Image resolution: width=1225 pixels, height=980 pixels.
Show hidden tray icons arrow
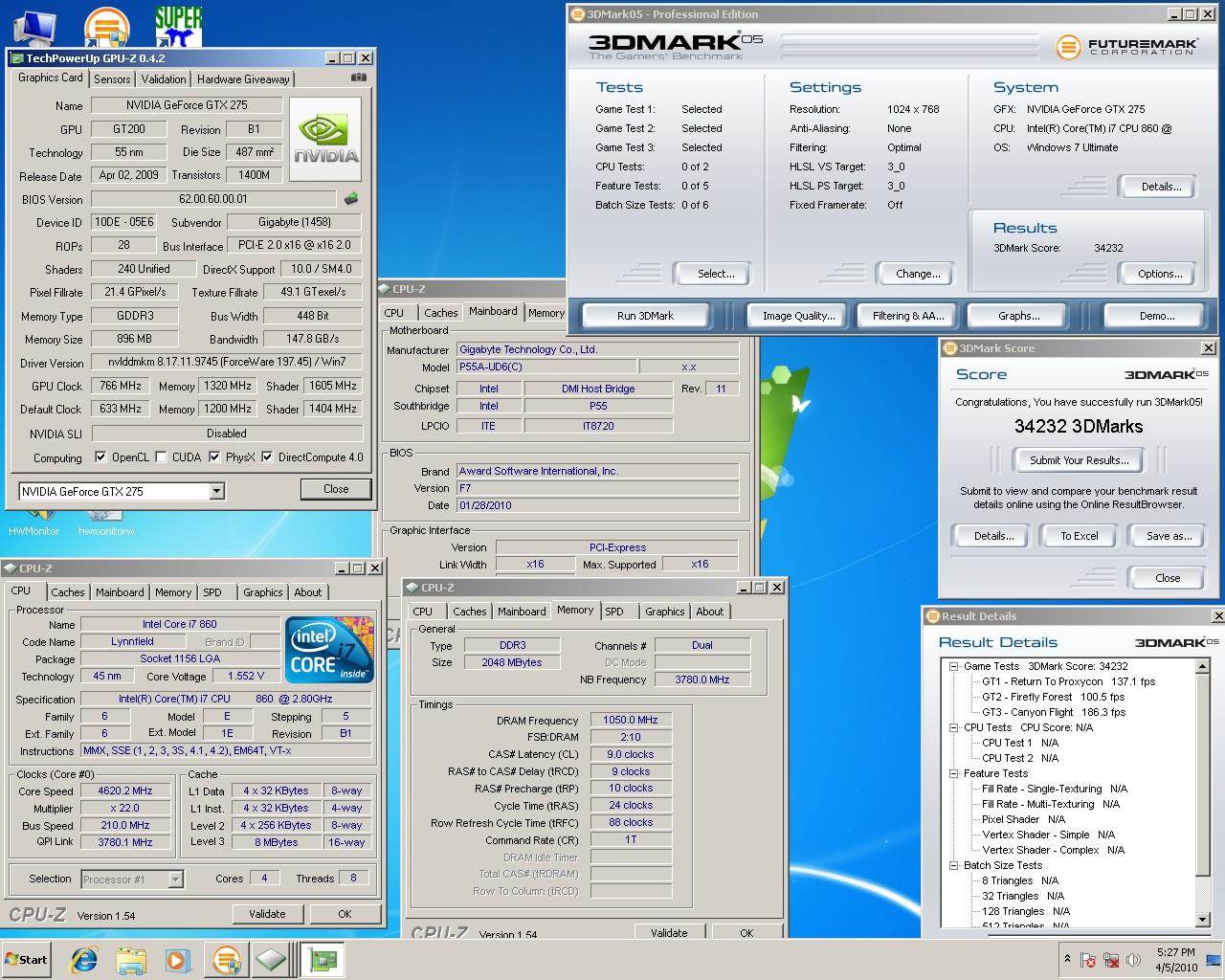pyautogui.click(x=1067, y=960)
